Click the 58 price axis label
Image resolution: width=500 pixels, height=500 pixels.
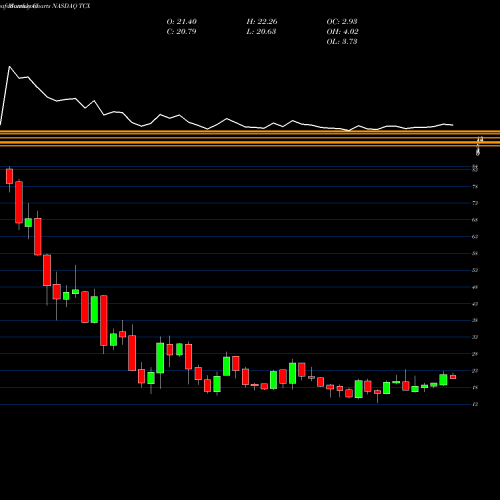pos(475,253)
